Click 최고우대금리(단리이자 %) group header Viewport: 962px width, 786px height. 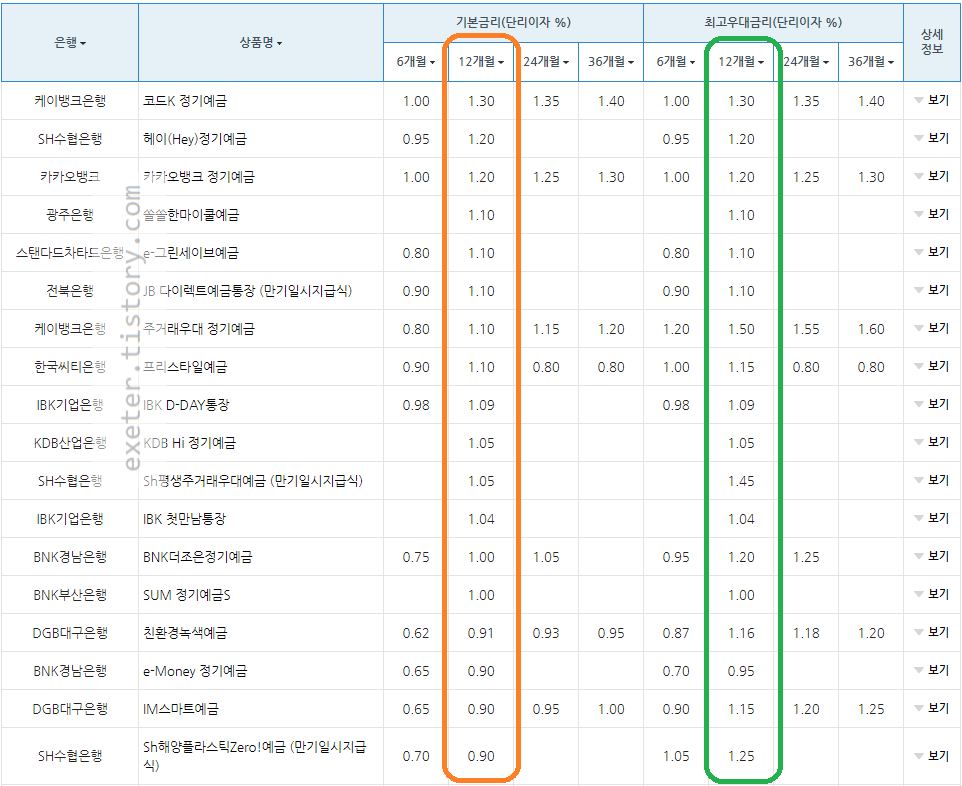click(x=773, y=23)
